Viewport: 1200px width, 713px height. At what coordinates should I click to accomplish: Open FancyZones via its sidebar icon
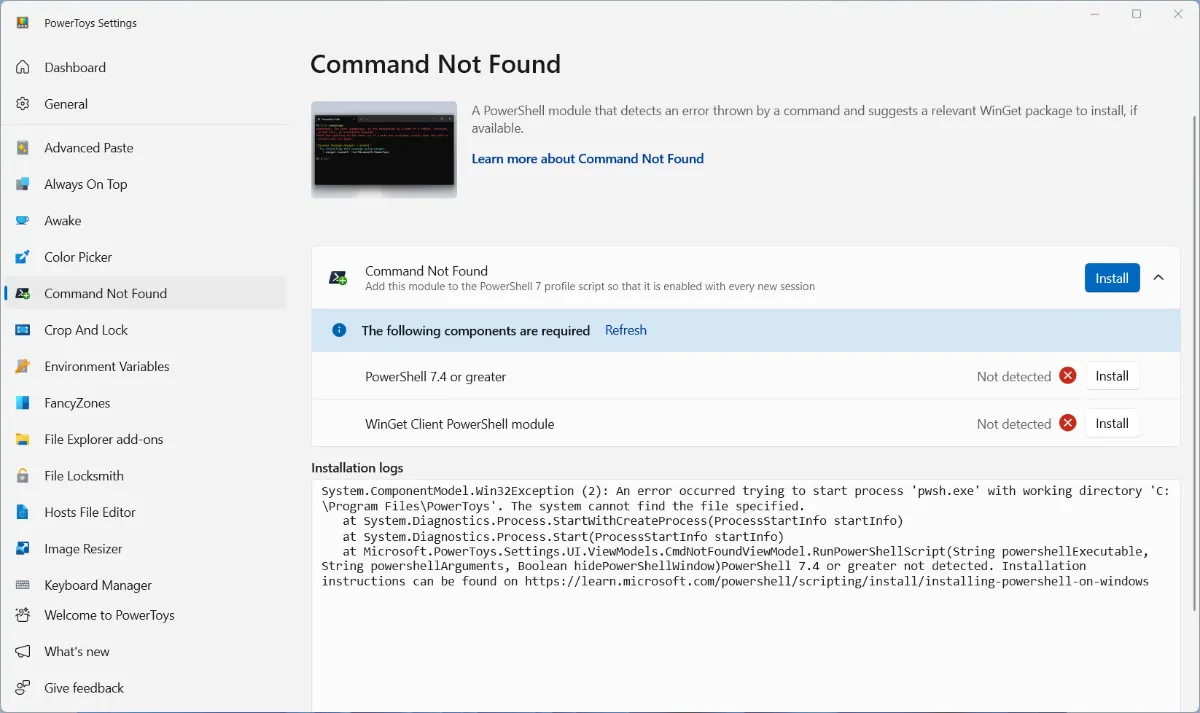(x=23, y=404)
